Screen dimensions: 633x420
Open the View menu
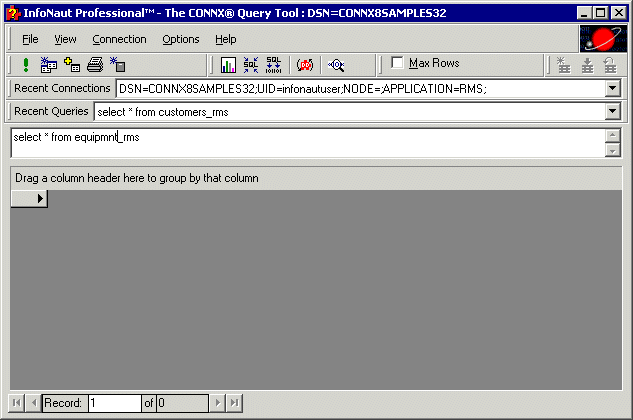[65, 39]
